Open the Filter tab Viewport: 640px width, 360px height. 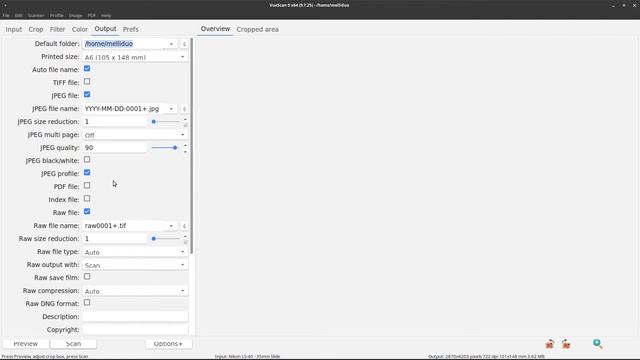(x=58, y=29)
